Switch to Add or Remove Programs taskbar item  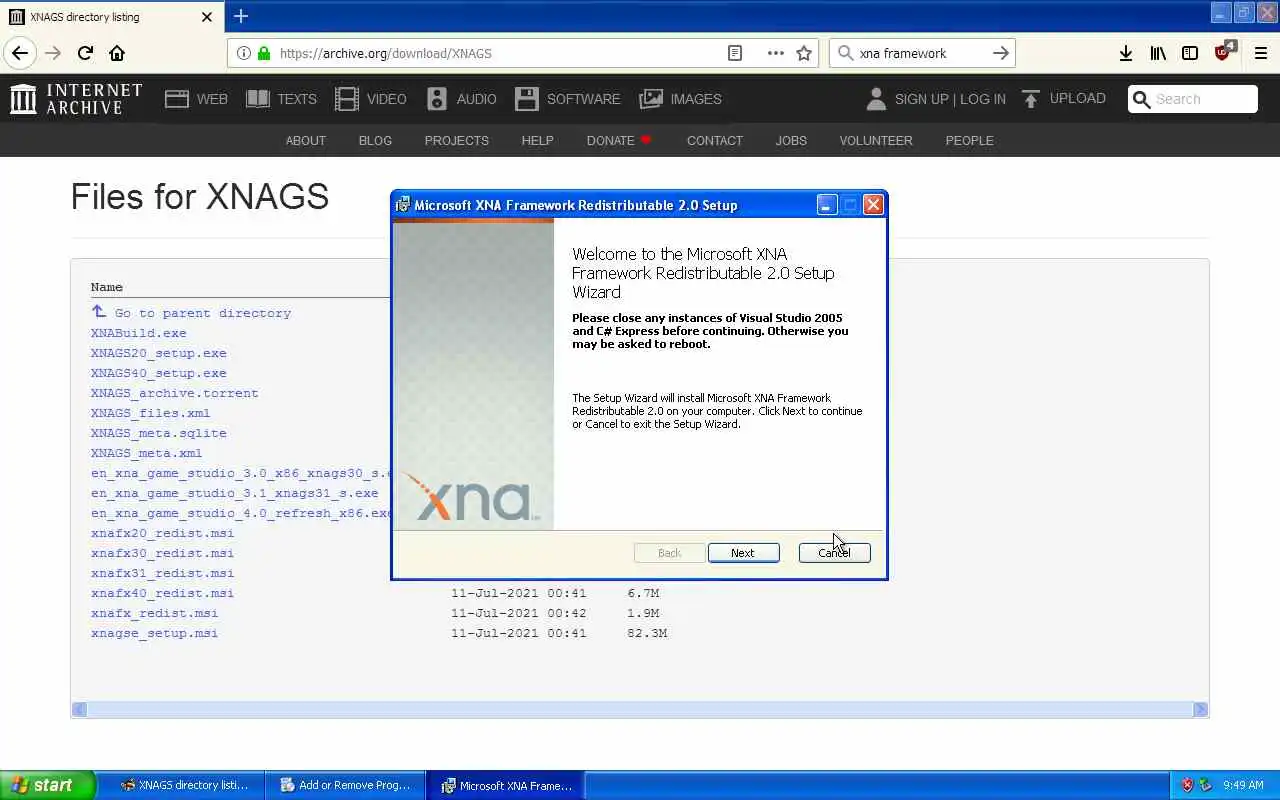click(345, 785)
